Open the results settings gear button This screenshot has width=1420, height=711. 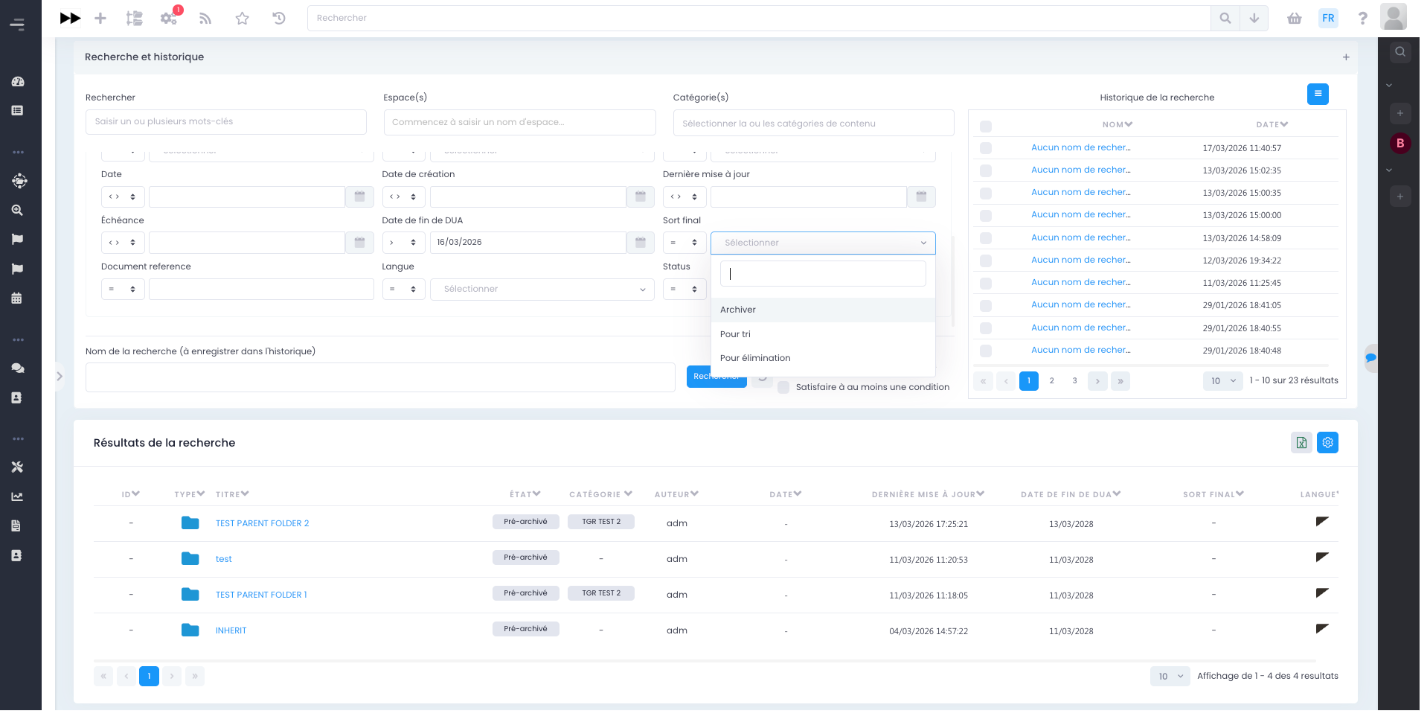pyautogui.click(x=1328, y=442)
